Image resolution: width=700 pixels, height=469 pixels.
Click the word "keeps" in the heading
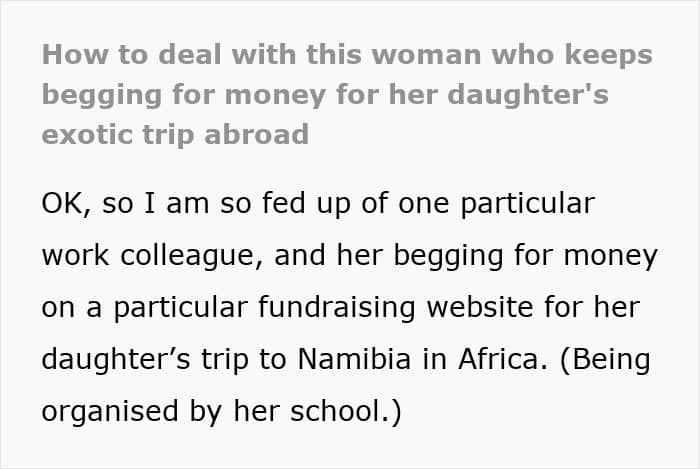click(608, 56)
